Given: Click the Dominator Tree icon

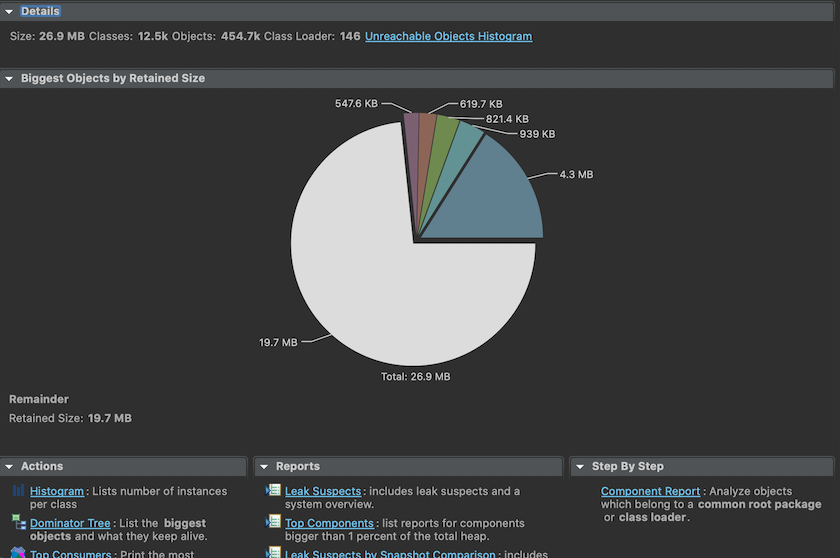Looking at the screenshot, I should tap(19, 522).
